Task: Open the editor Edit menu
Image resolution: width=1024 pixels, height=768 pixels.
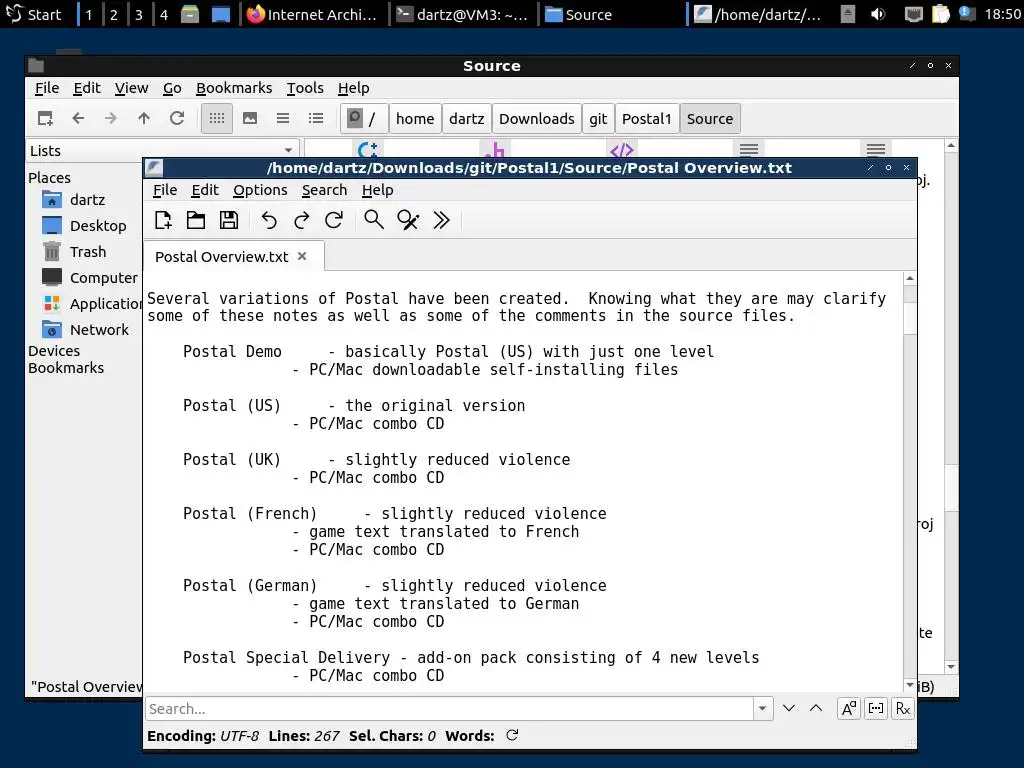Action: 204,190
